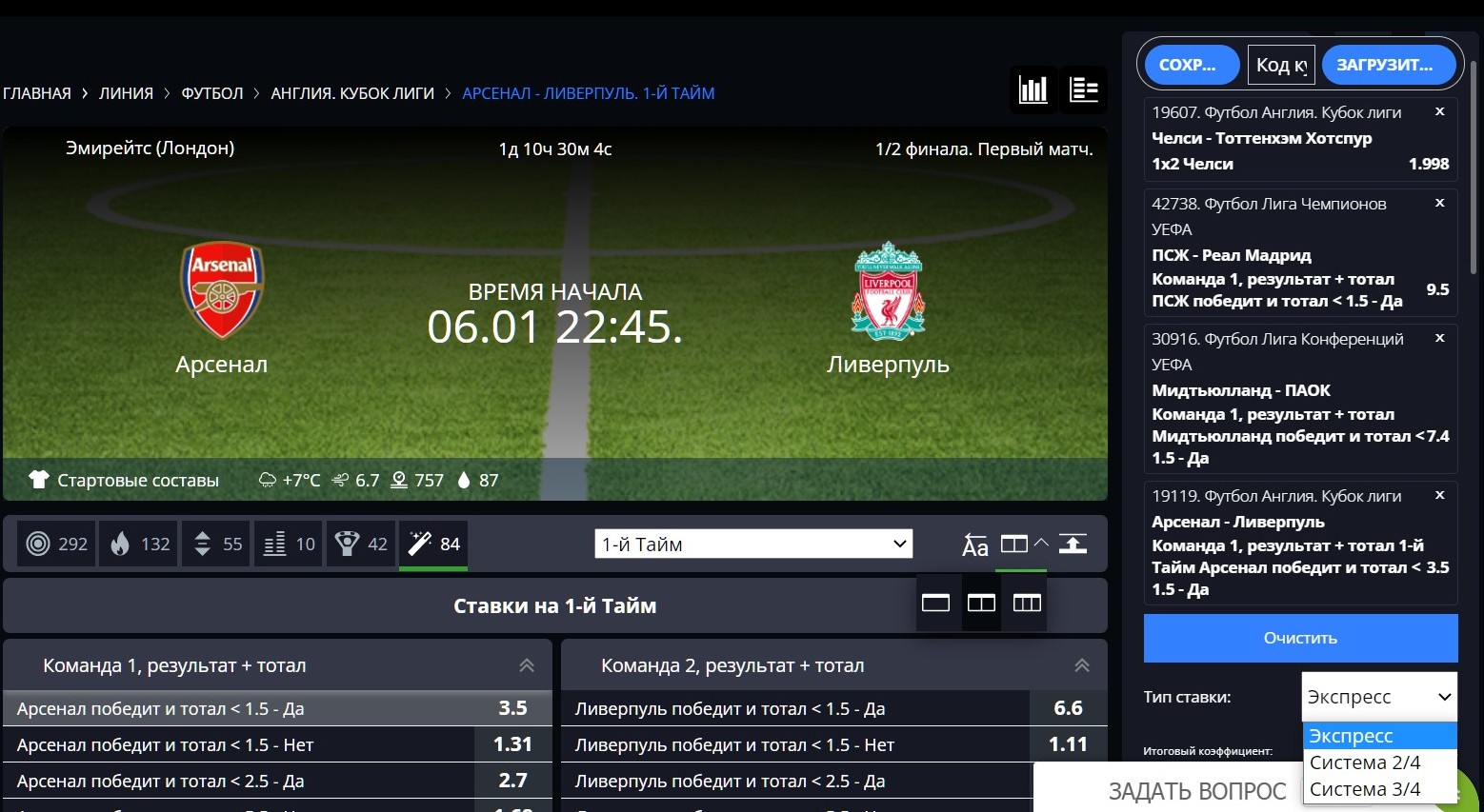Click the Стартовые составы link

point(138,480)
